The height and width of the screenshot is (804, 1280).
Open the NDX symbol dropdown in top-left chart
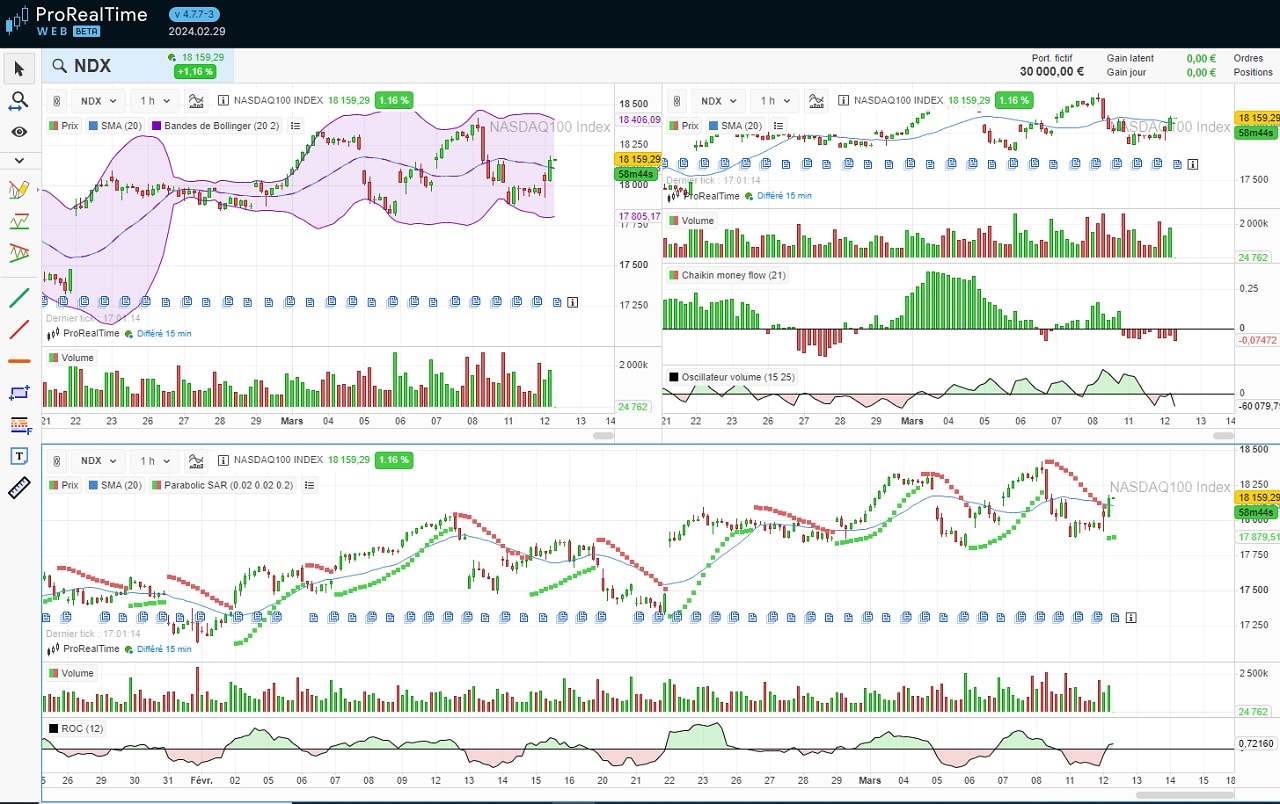pos(99,101)
